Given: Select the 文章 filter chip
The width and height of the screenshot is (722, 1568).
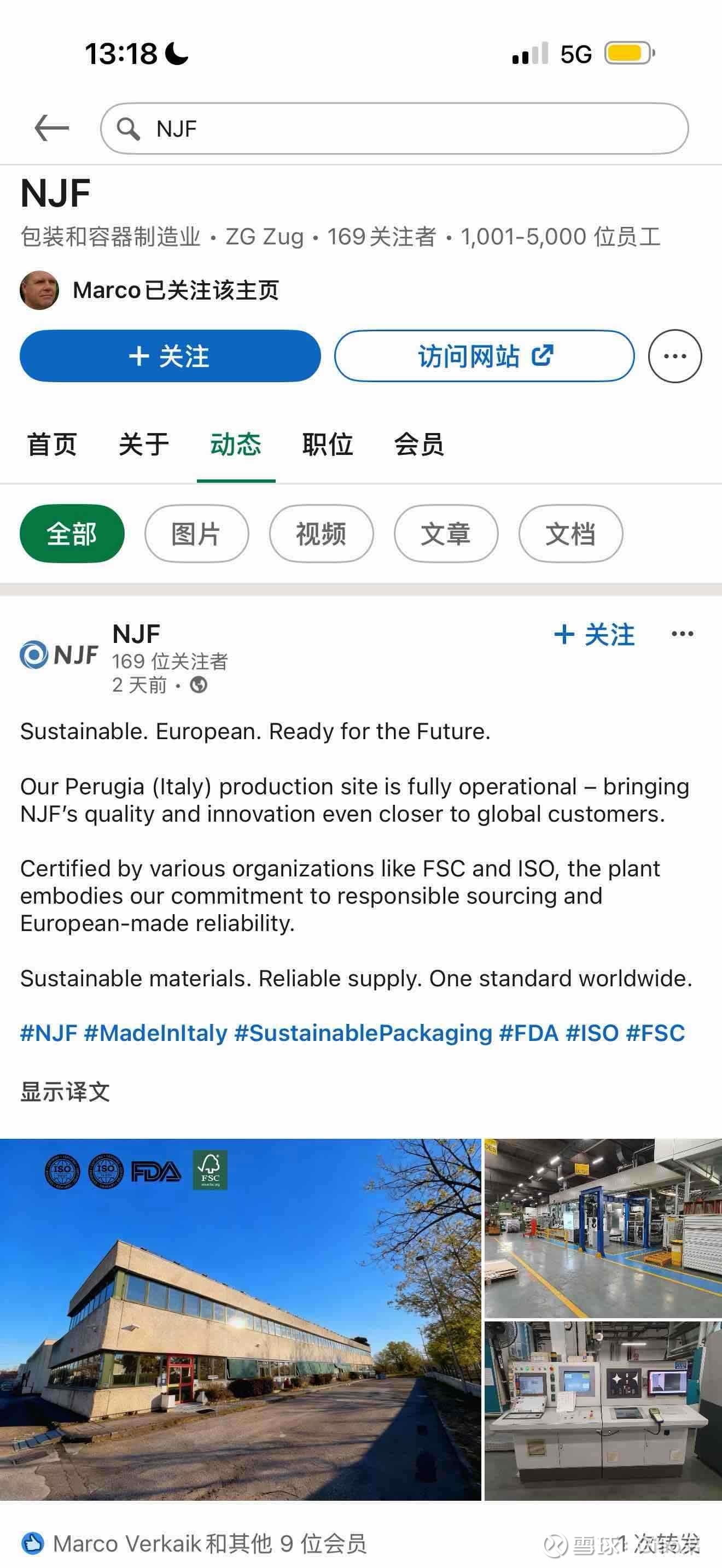Looking at the screenshot, I should (x=446, y=534).
